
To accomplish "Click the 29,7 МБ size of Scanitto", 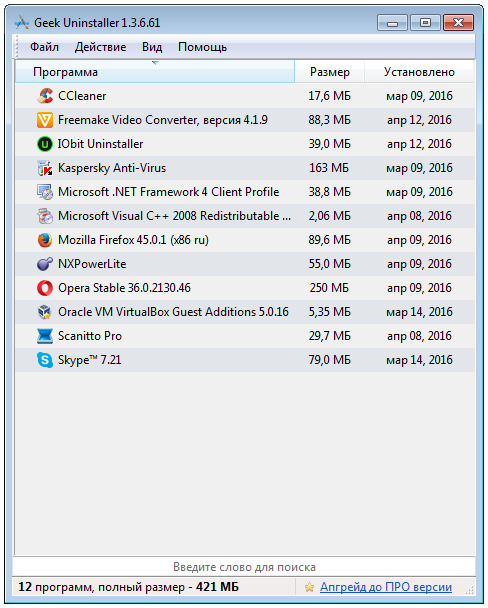I will click(x=329, y=336).
